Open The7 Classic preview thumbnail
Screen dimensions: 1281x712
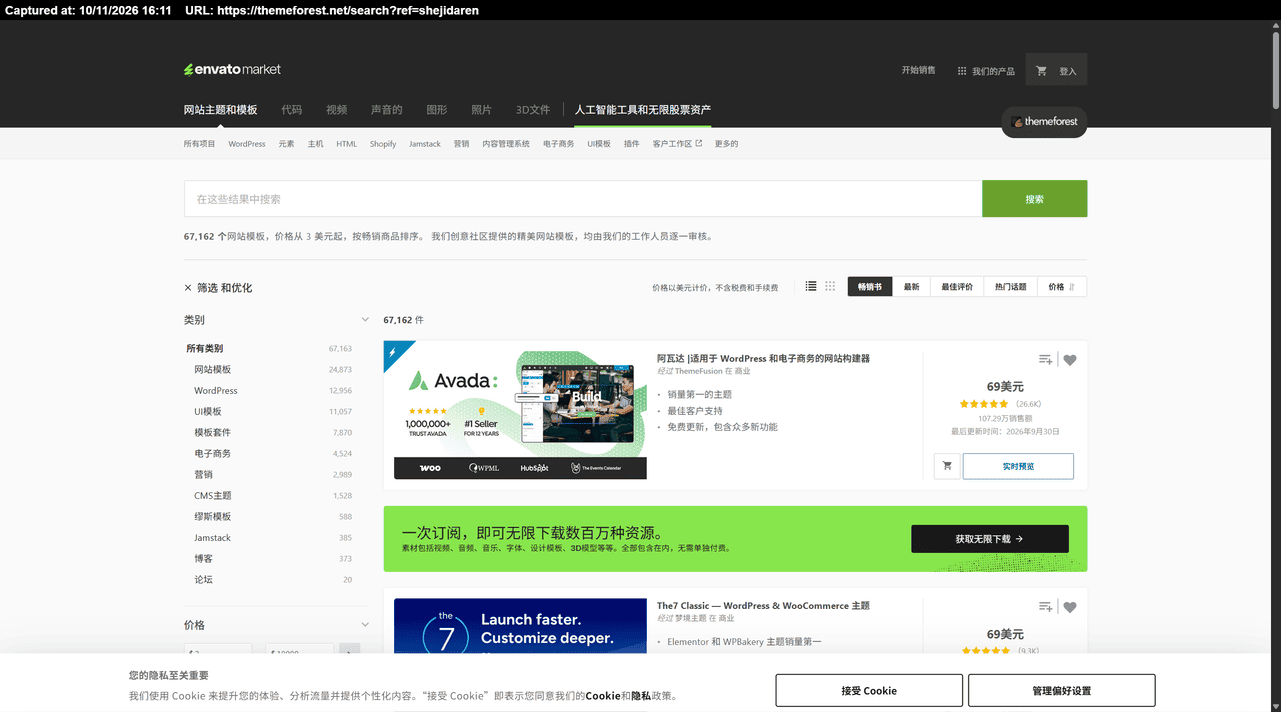click(520, 626)
